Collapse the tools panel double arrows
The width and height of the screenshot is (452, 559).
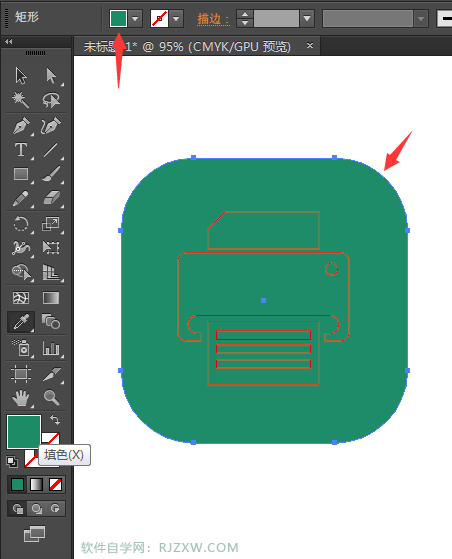[x=9, y=42]
